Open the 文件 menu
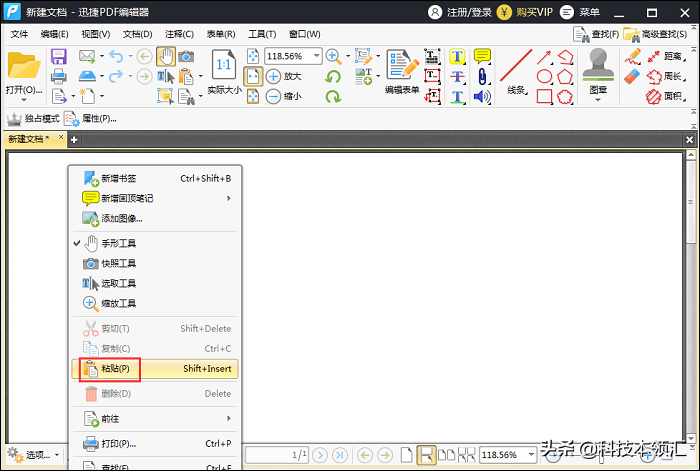Screen dimensions: 700x471 [19, 34]
